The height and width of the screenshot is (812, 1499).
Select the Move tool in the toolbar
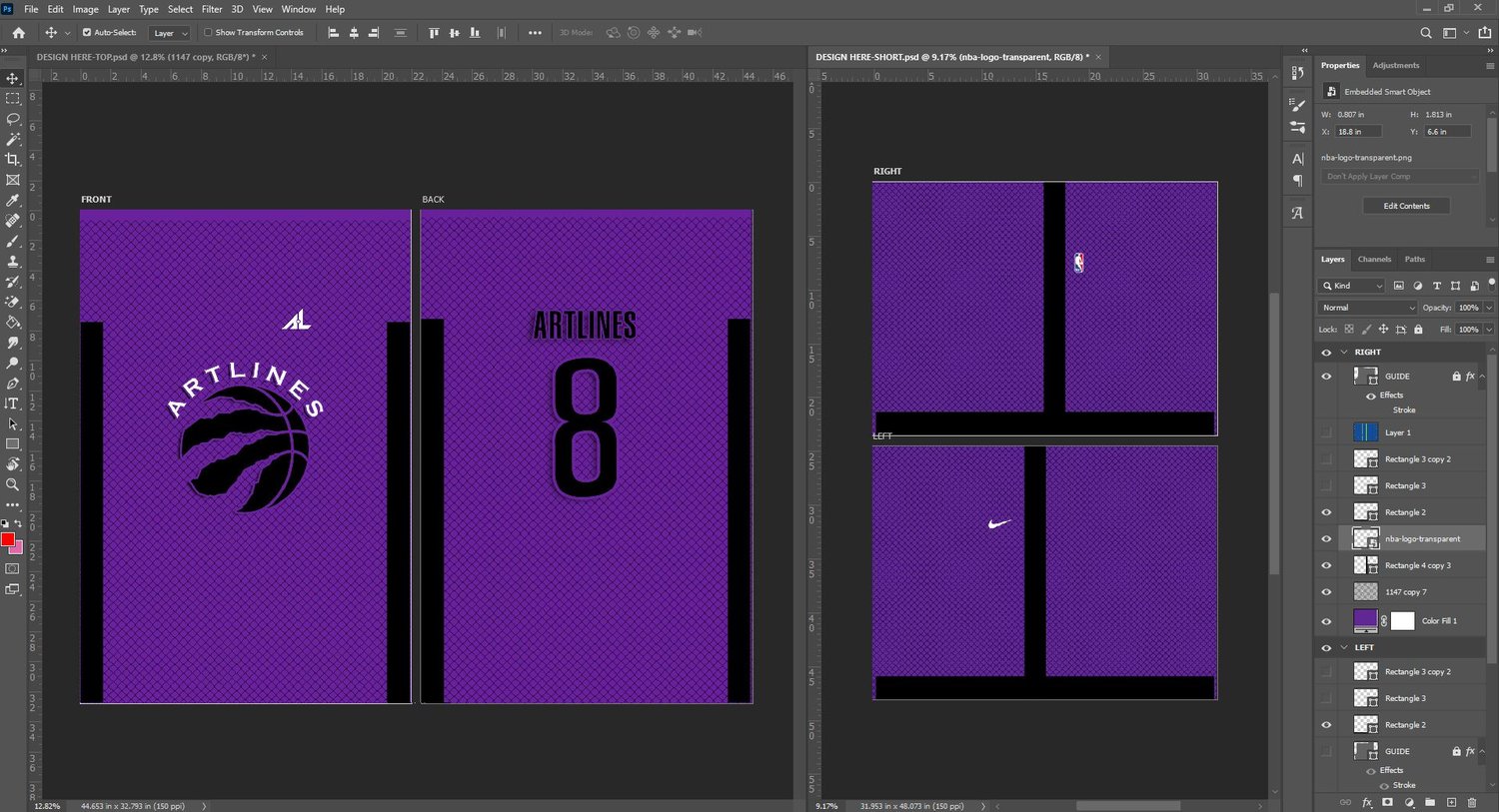pos(13,78)
